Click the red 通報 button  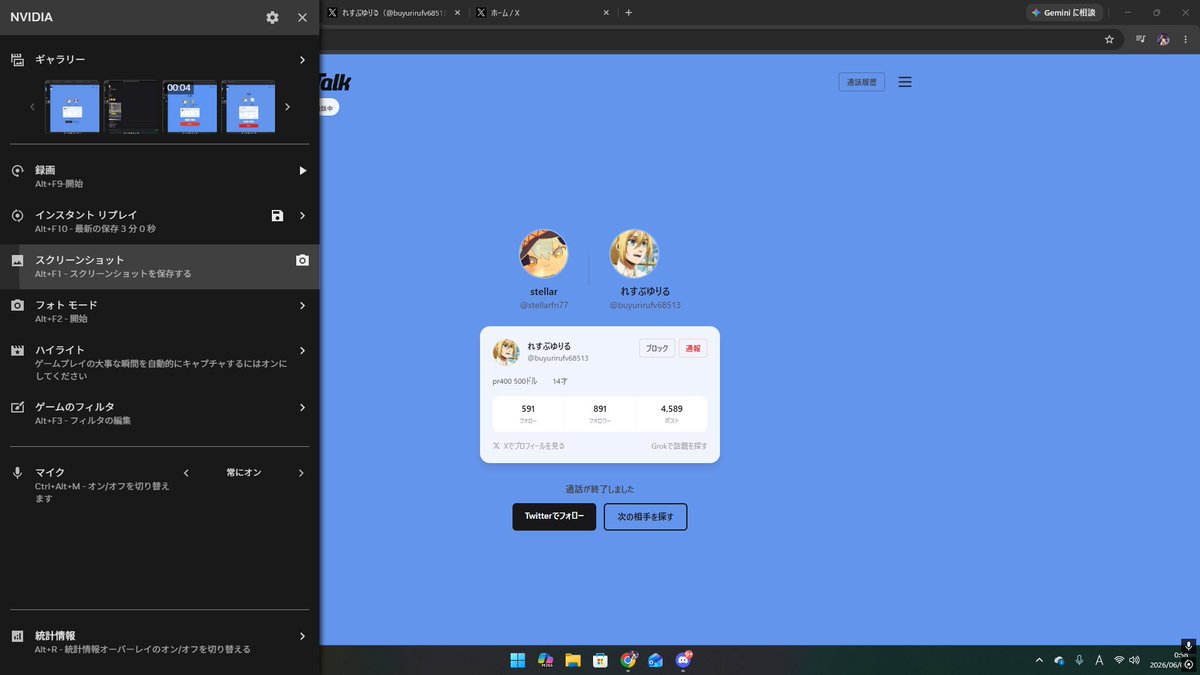click(x=693, y=348)
